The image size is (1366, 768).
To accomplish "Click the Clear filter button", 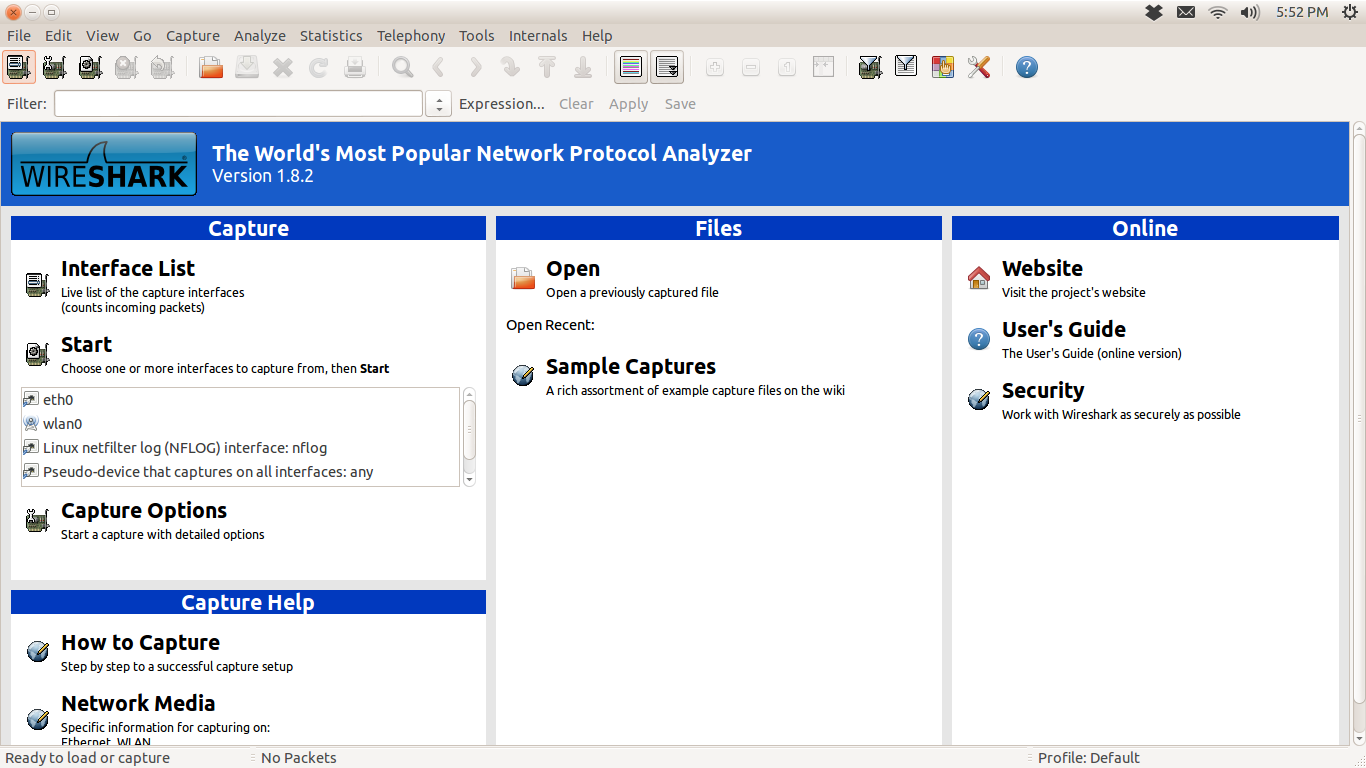I will tap(576, 104).
